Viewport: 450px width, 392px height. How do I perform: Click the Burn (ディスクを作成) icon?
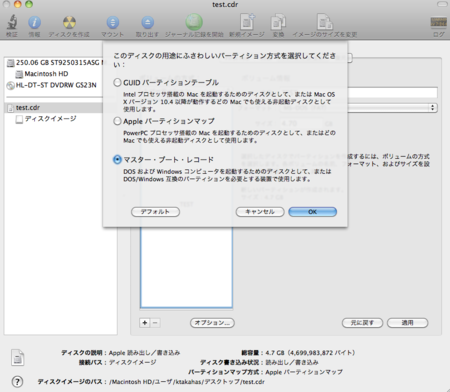coord(69,22)
